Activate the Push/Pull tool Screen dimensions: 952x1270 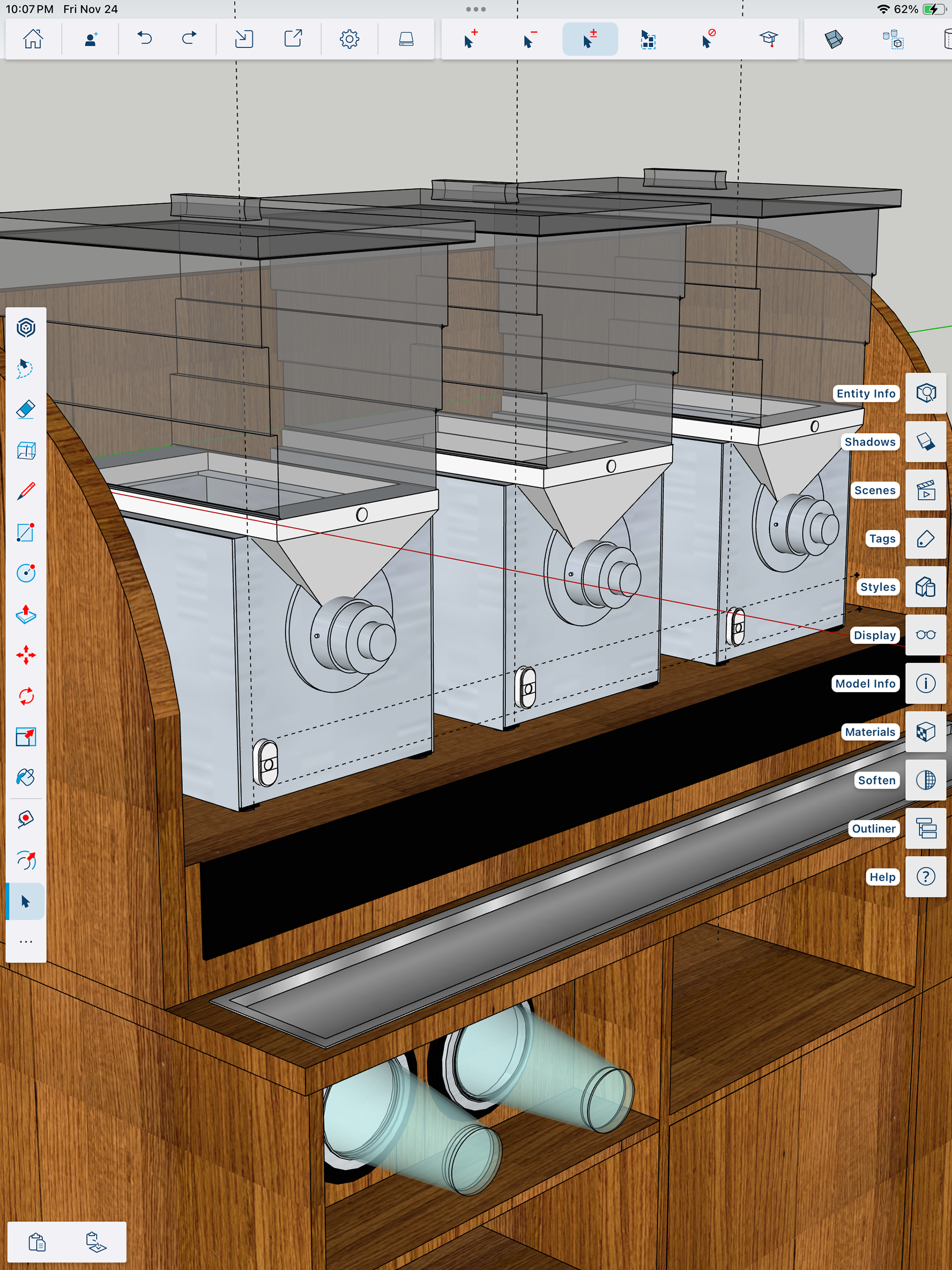26,614
